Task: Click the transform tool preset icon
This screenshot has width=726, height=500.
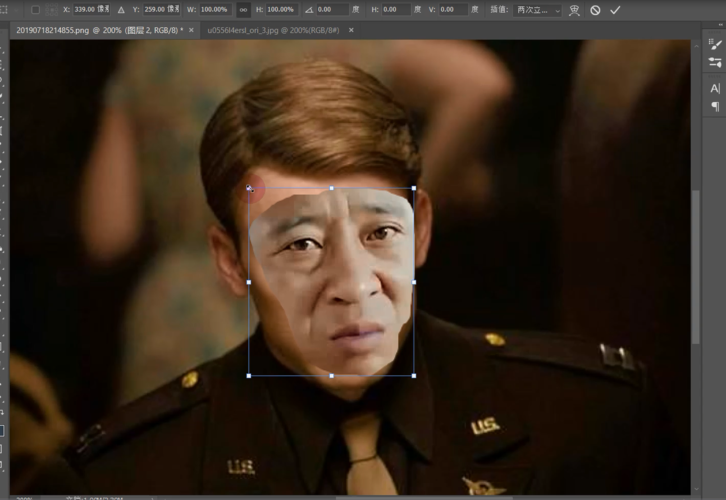Action: coord(4,10)
